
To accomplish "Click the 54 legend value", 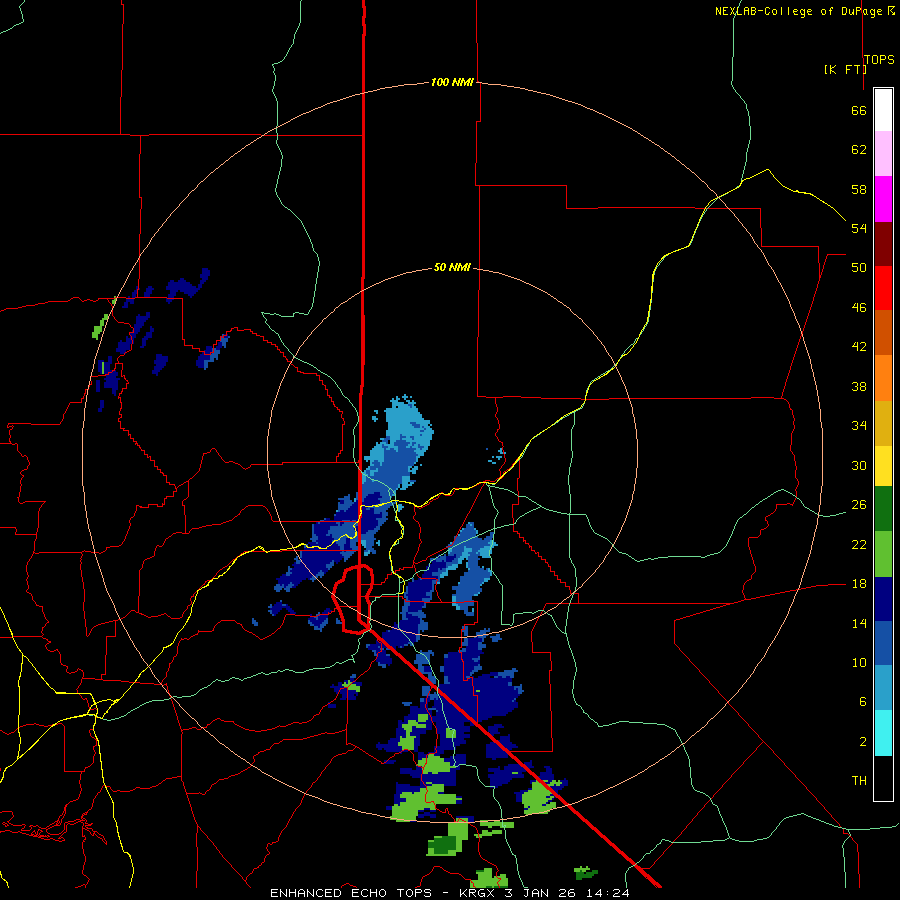I will click(x=859, y=228).
